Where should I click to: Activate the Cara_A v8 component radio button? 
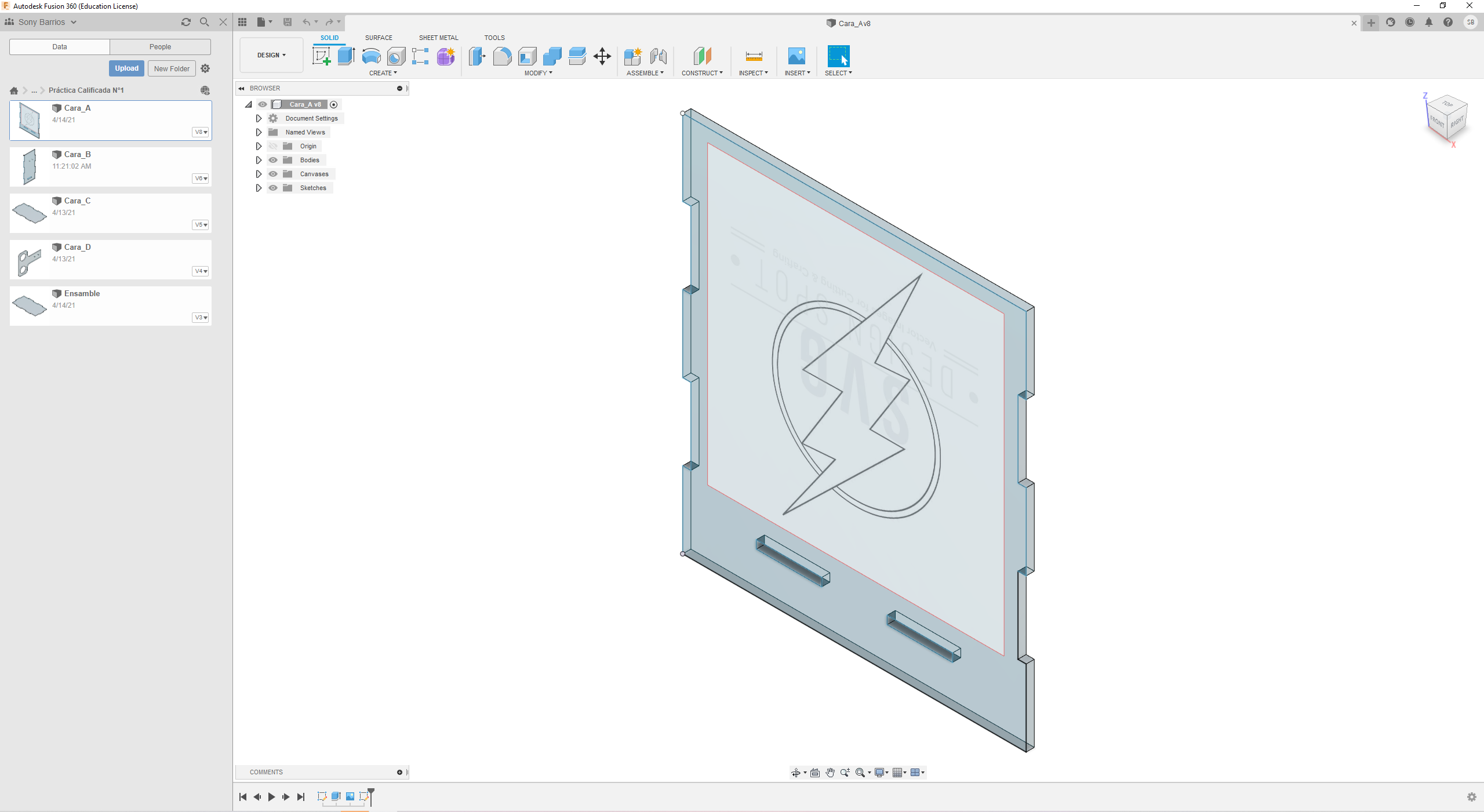click(x=333, y=104)
